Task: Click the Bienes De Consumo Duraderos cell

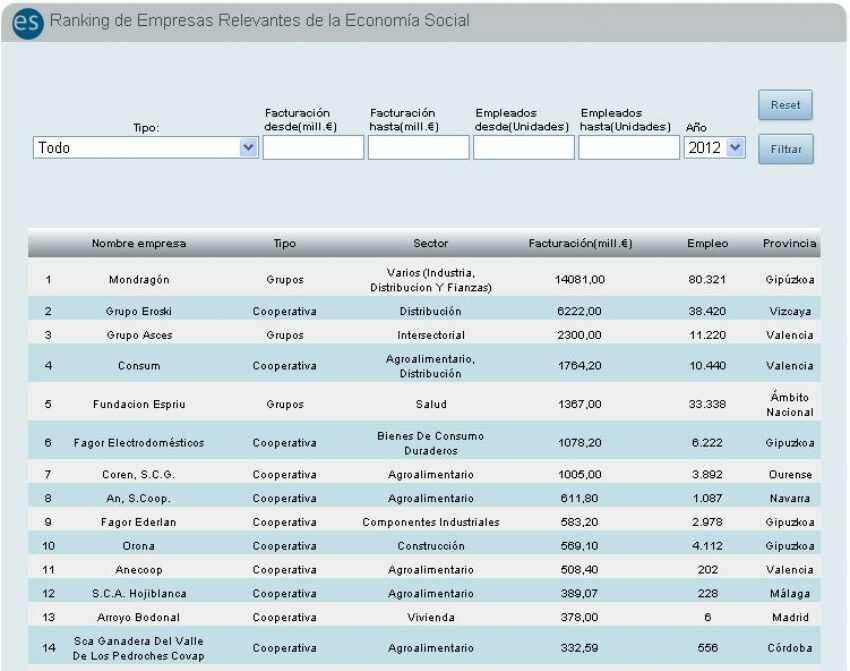Action: click(430, 443)
